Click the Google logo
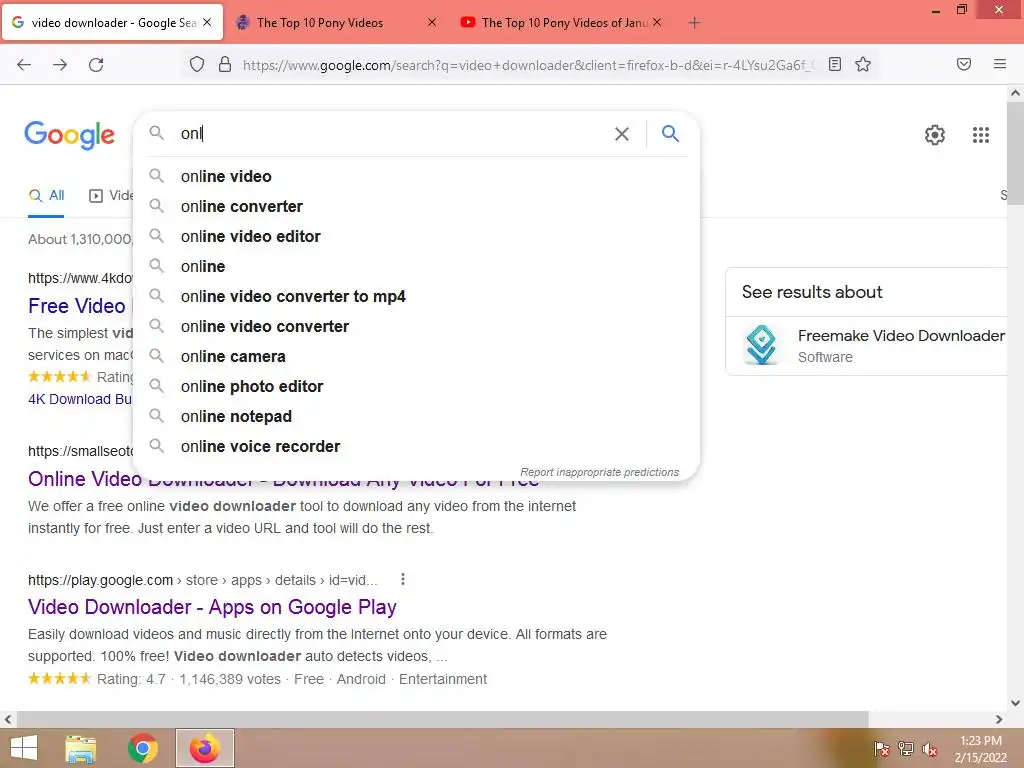Viewport: 1024px width, 768px height. pos(69,135)
